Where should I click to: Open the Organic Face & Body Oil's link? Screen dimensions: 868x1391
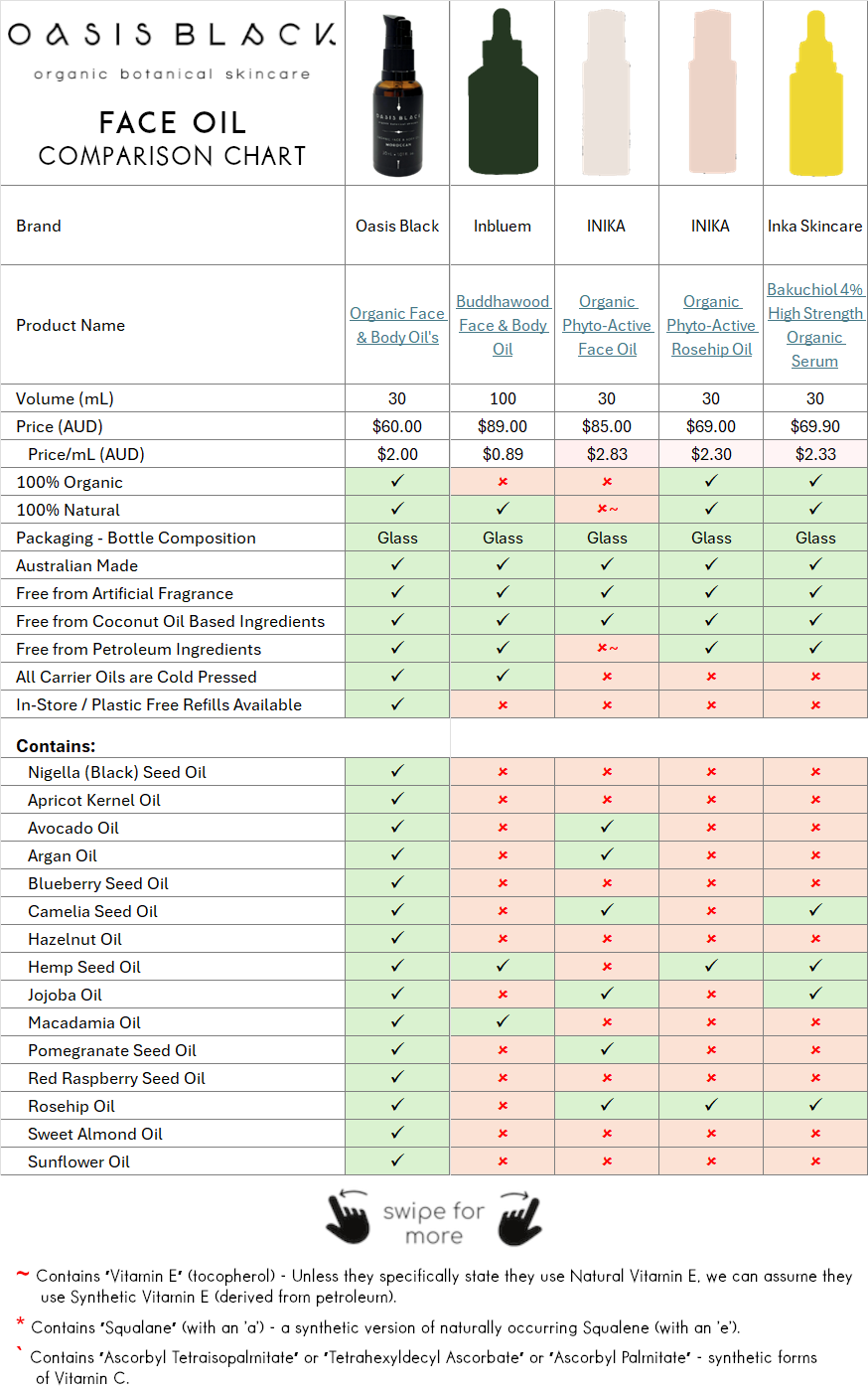[397, 325]
